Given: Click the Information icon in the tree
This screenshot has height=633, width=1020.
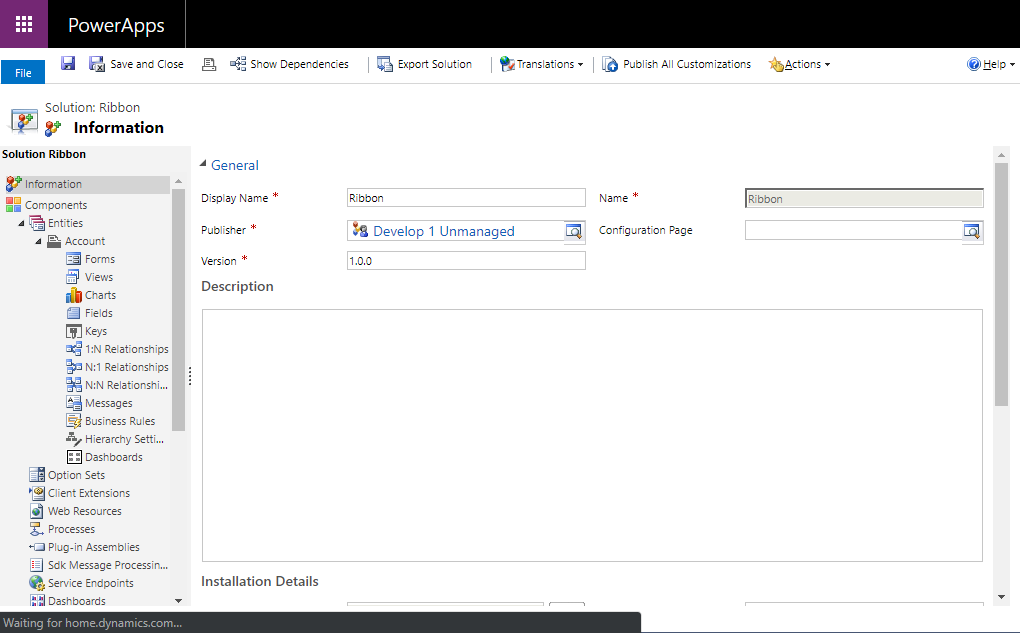Looking at the screenshot, I should (14, 184).
